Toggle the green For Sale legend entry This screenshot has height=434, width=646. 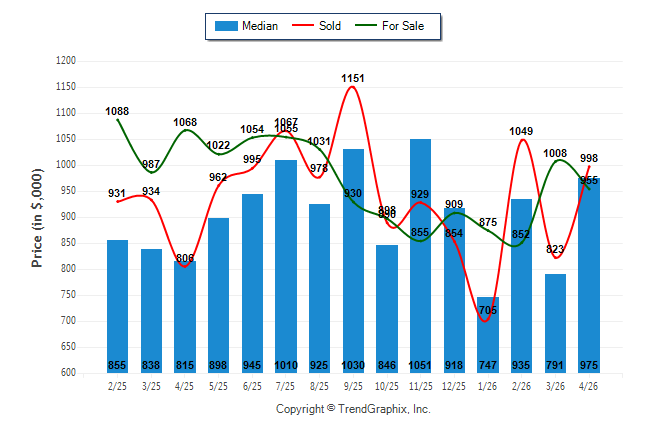pos(389,26)
